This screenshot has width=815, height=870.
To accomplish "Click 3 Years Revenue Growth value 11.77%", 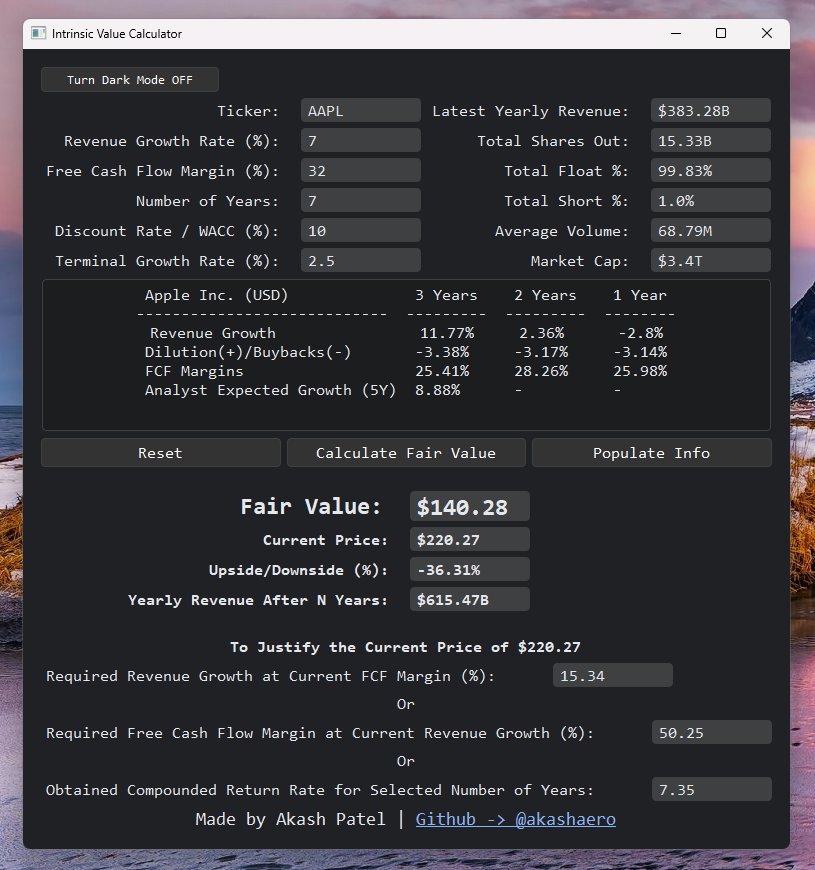I will tap(447, 333).
